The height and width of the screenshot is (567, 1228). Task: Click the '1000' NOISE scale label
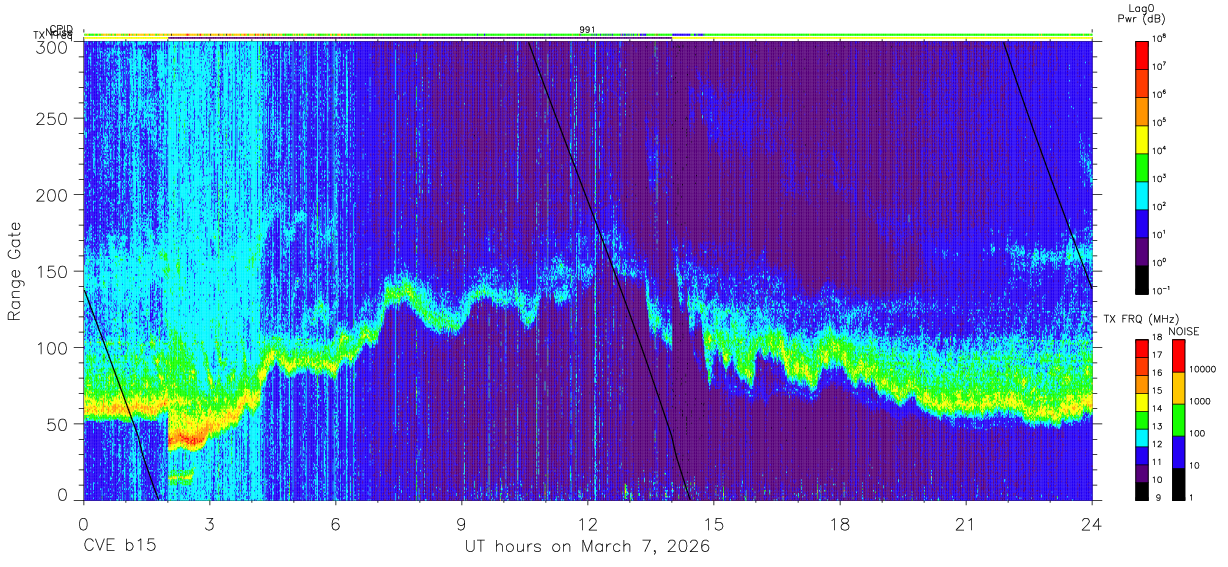coord(1202,401)
